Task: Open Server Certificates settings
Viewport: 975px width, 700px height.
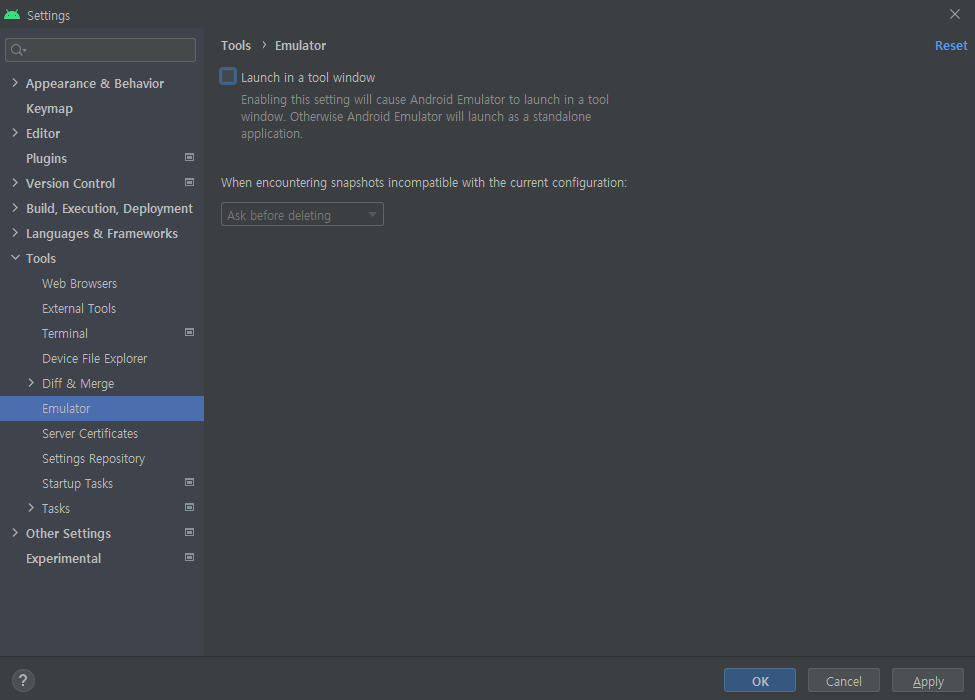Action: click(90, 433)
